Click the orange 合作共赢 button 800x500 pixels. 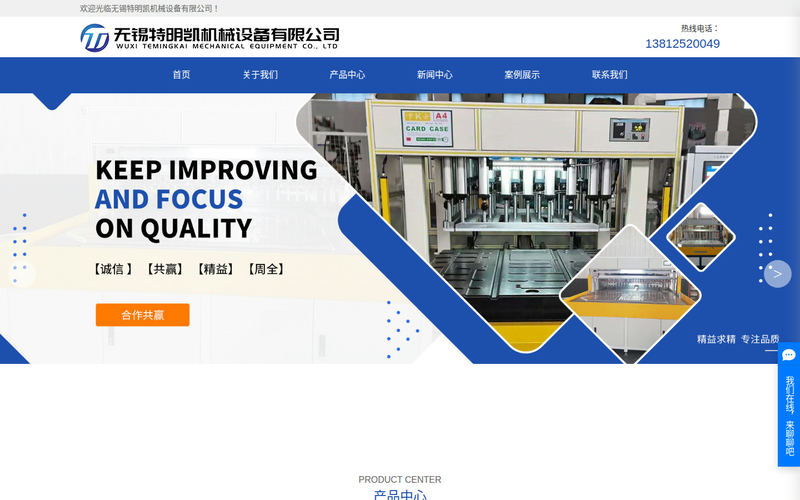tap(142, 315)
